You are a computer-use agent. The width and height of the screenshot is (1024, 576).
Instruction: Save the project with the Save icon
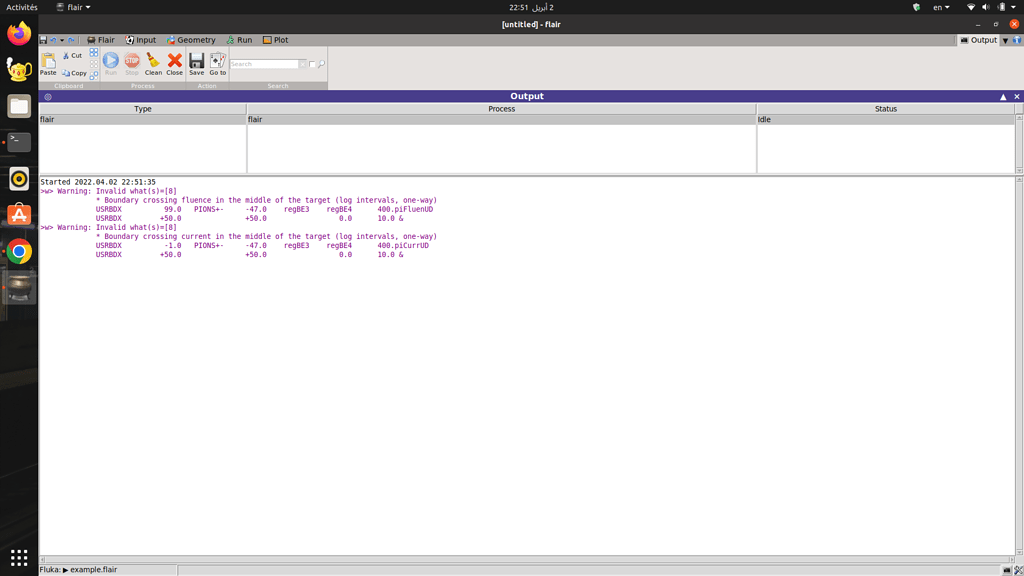(196, 62)
